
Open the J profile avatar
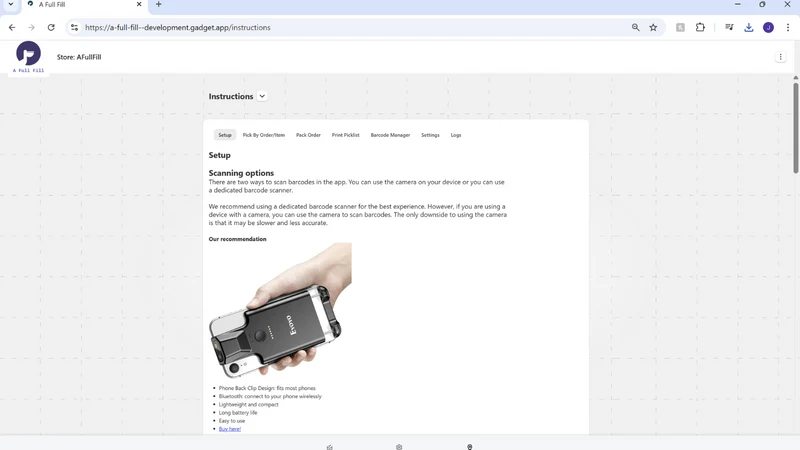(x=768, y=28)
